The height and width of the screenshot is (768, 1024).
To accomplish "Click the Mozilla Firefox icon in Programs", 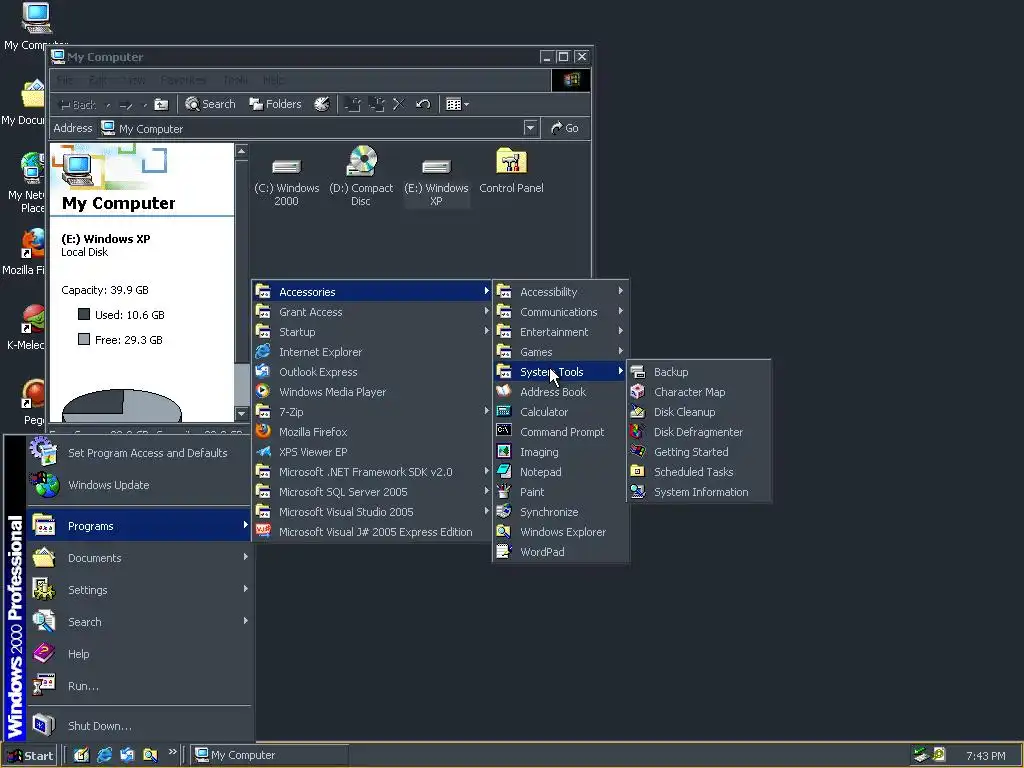I will [263, 431].
